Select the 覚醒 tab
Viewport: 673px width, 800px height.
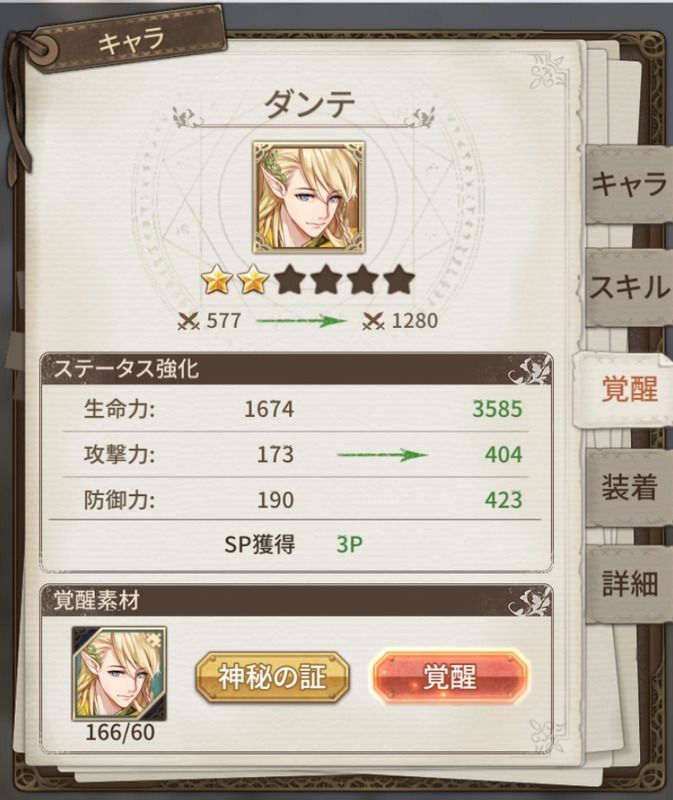click(626, 389)
